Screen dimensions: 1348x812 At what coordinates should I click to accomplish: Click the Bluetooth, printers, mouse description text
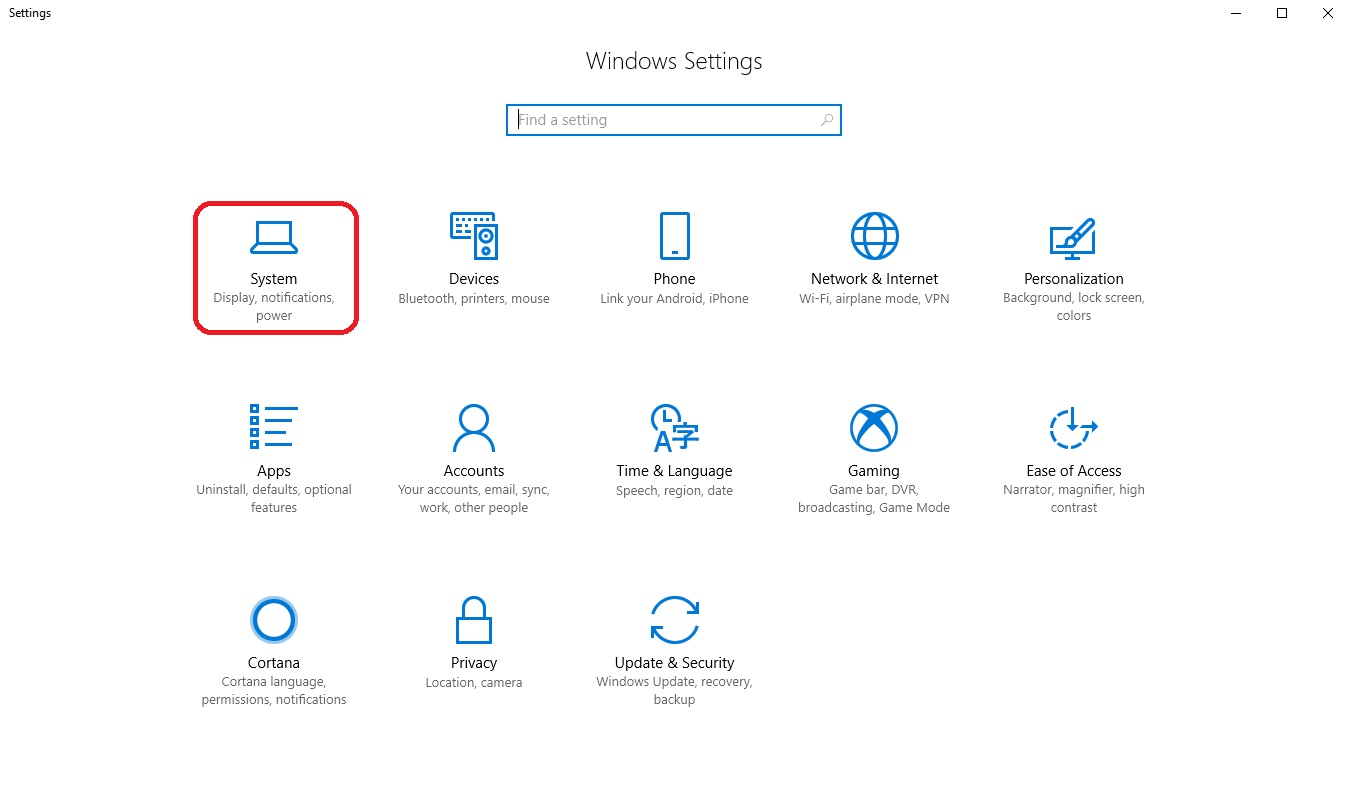point(474,298)
